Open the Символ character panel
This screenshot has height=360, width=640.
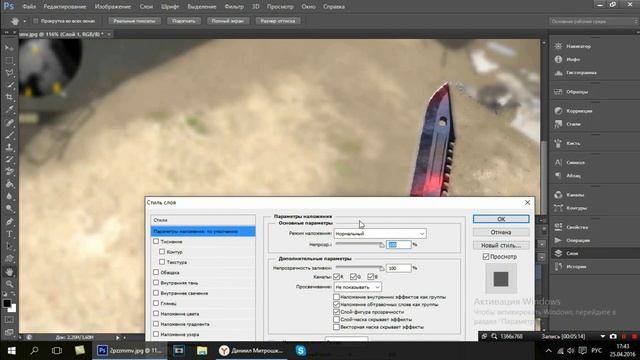570,162
